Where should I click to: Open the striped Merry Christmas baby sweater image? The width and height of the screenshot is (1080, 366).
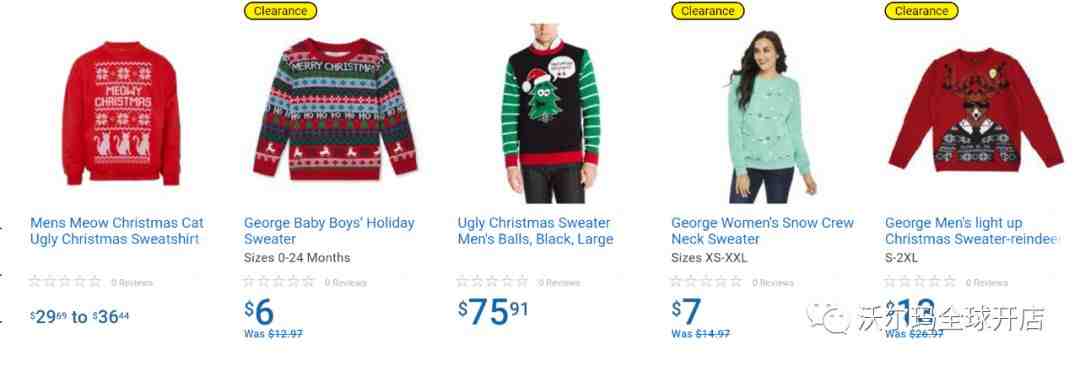click(335, 109)
